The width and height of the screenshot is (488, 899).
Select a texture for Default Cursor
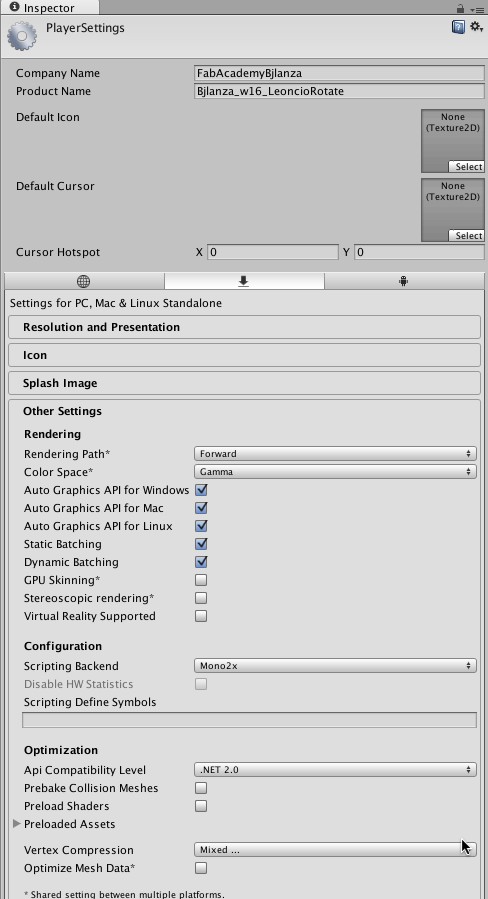point(466,235)
